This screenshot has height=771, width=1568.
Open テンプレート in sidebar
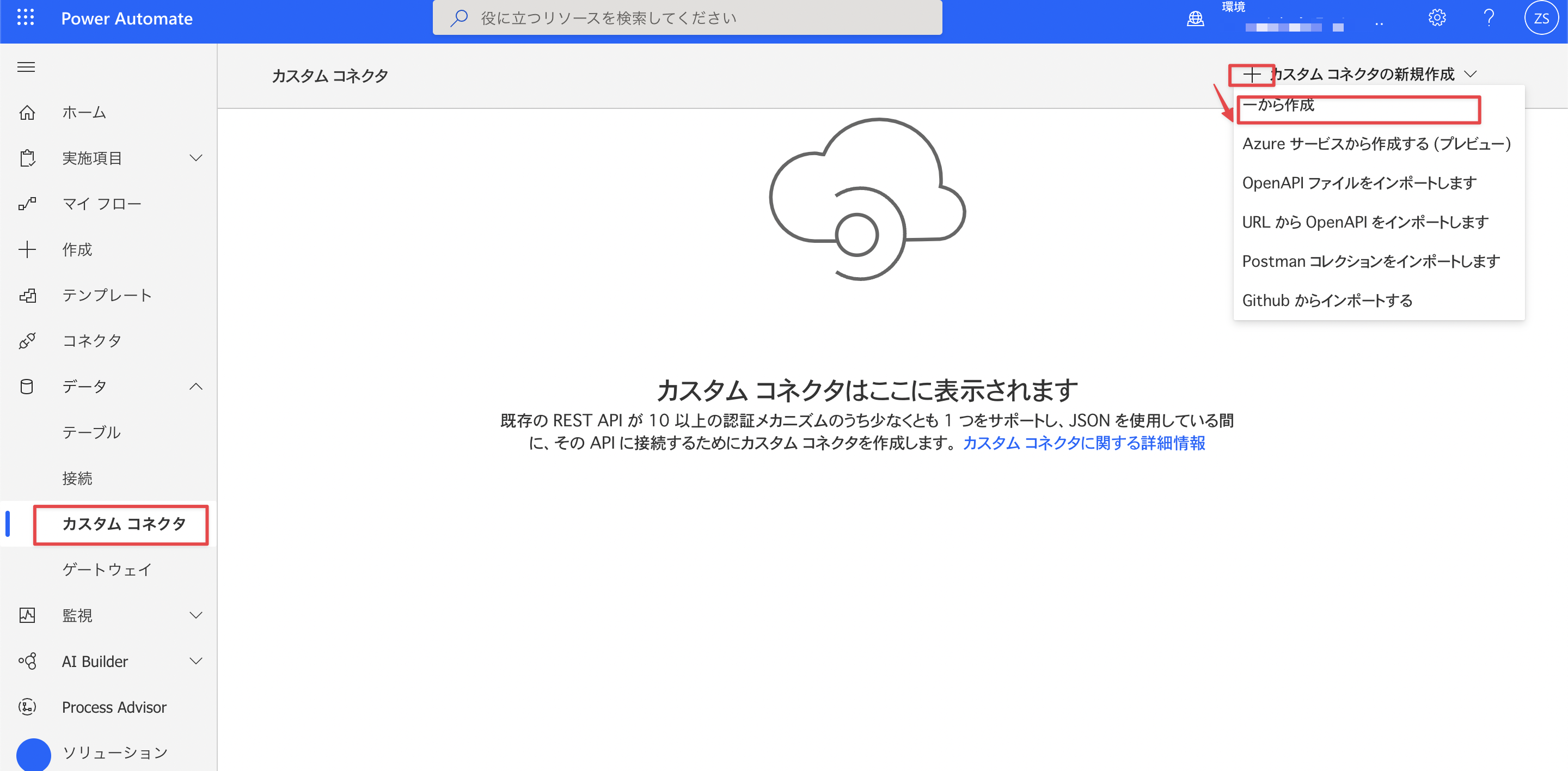(107, 295)
